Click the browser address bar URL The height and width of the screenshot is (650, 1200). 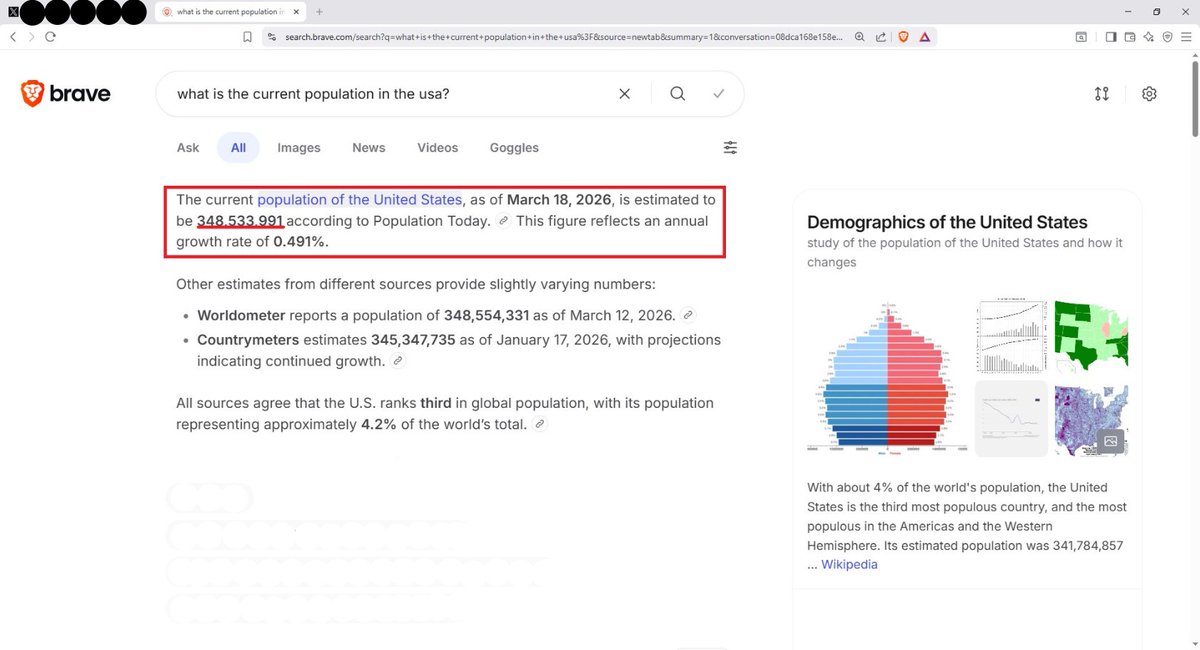(563, 36)
